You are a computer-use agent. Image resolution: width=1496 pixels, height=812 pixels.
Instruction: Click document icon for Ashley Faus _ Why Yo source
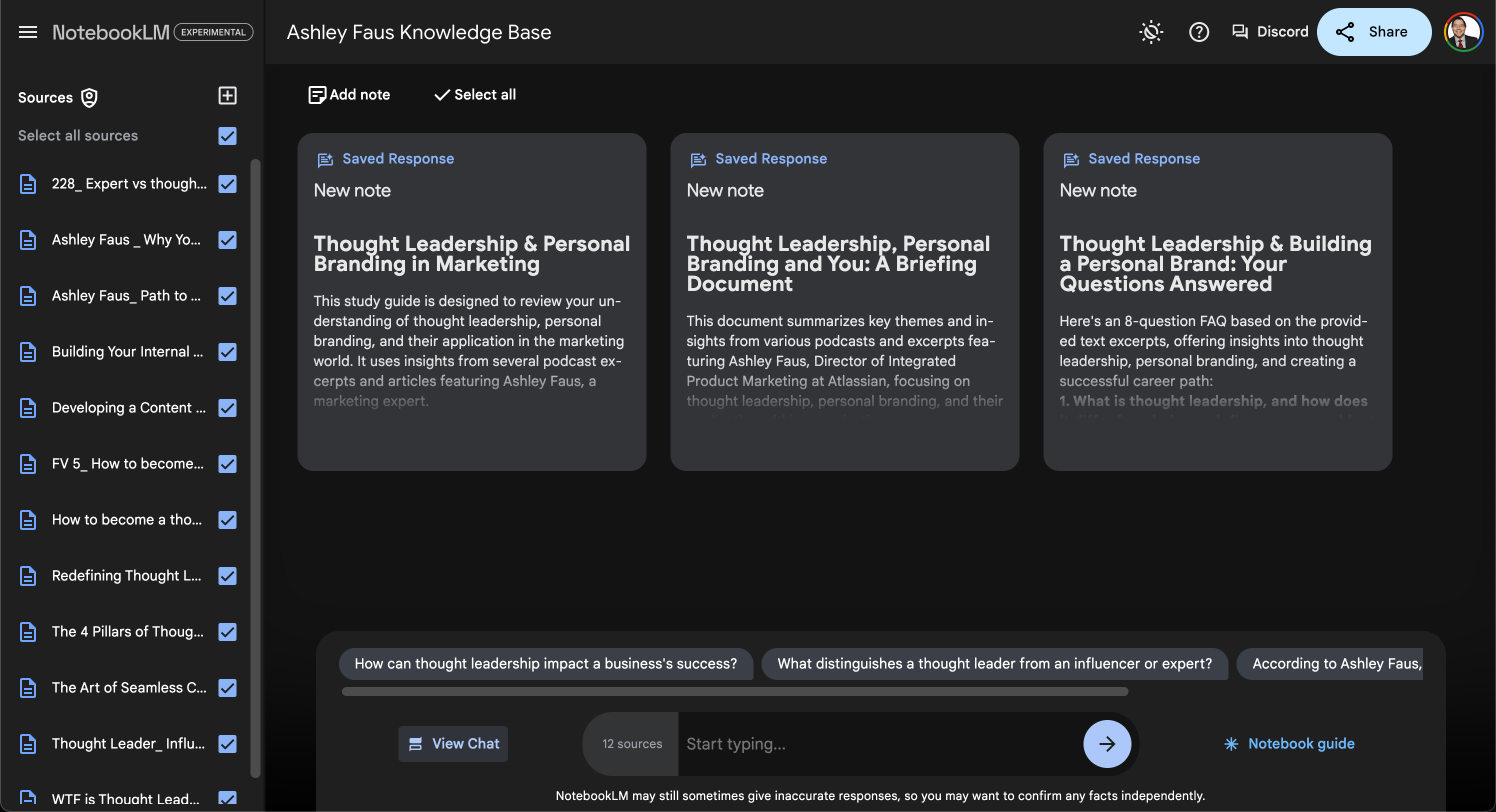click(x=28, y=240)
